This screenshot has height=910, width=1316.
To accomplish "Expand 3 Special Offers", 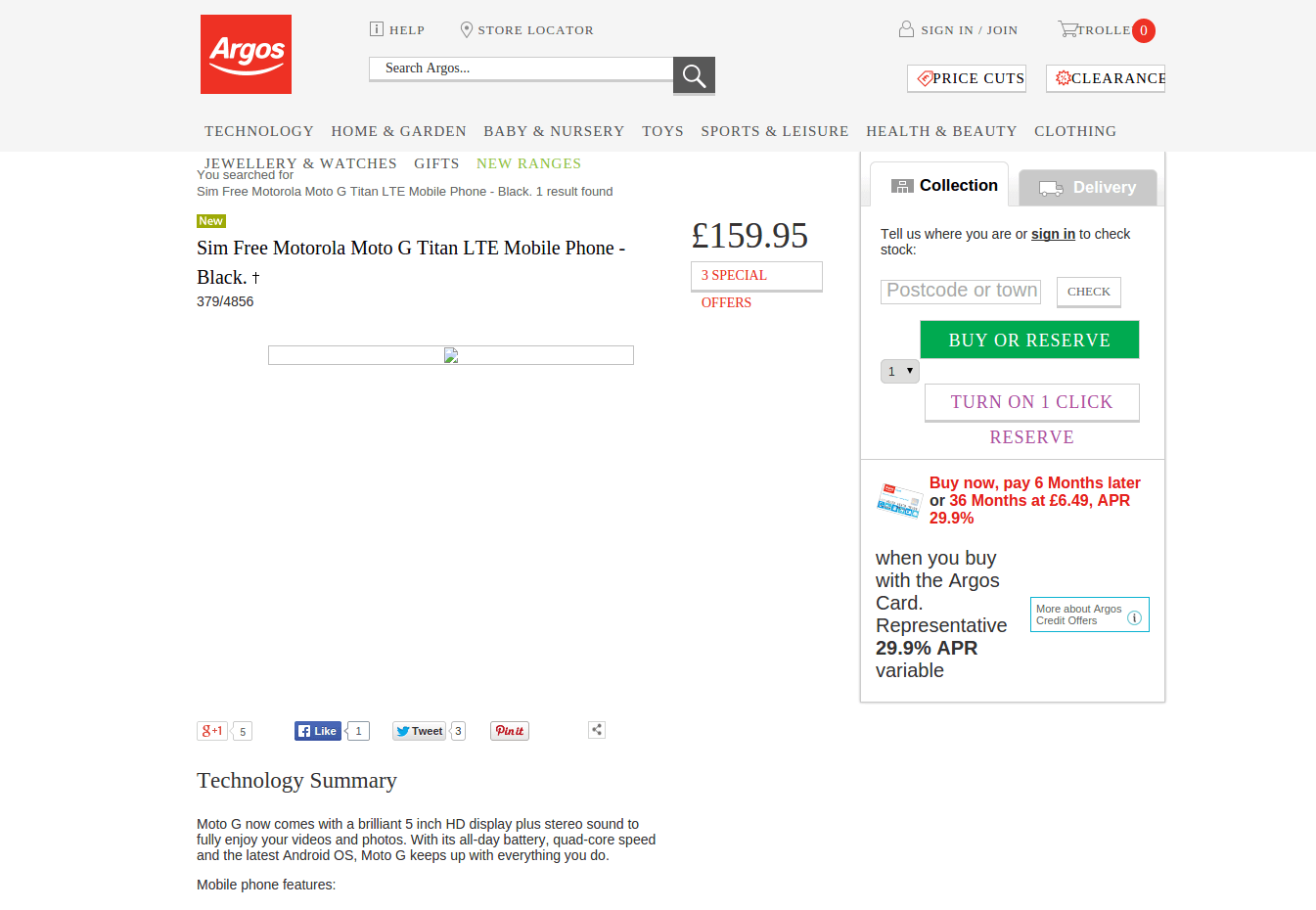I will tap(756, 276).
